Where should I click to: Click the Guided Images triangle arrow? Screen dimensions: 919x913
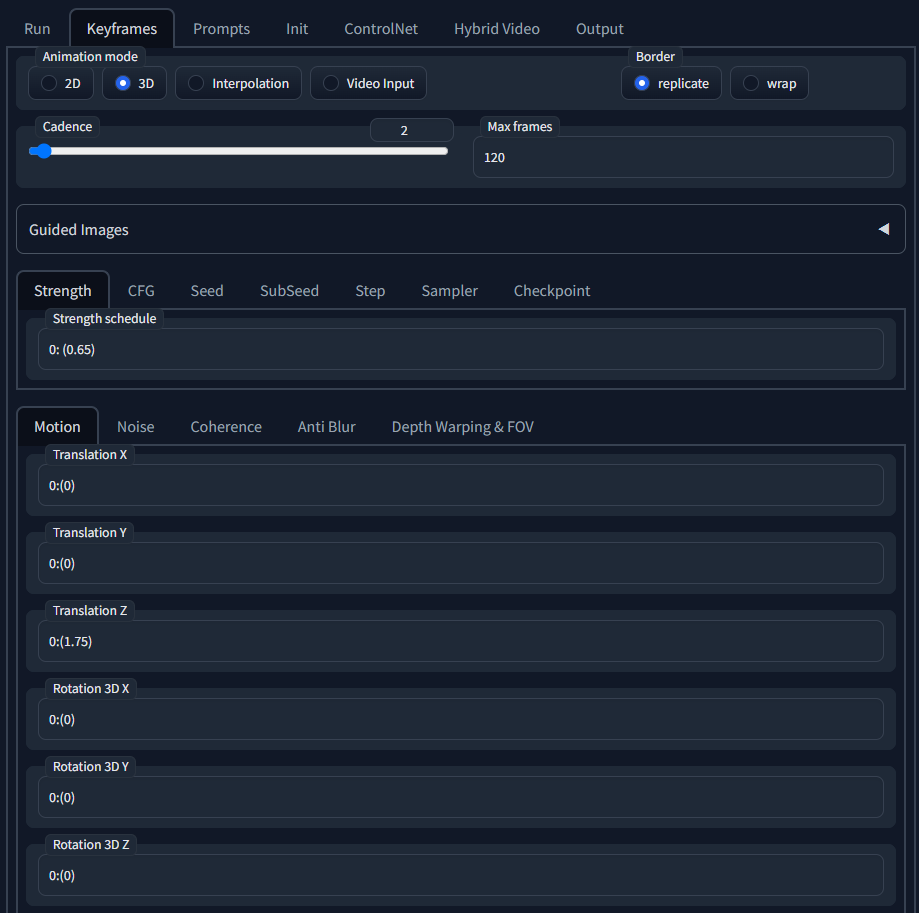point(884,229)
